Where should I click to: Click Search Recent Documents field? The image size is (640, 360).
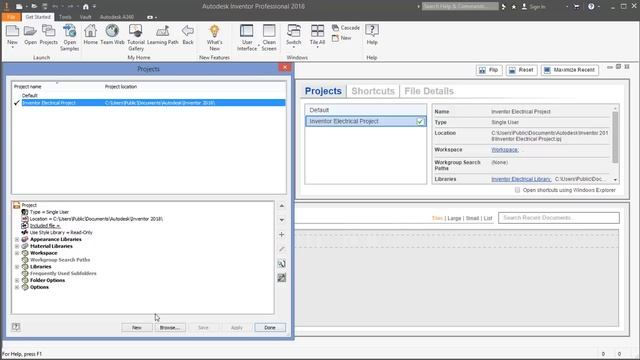558,218
